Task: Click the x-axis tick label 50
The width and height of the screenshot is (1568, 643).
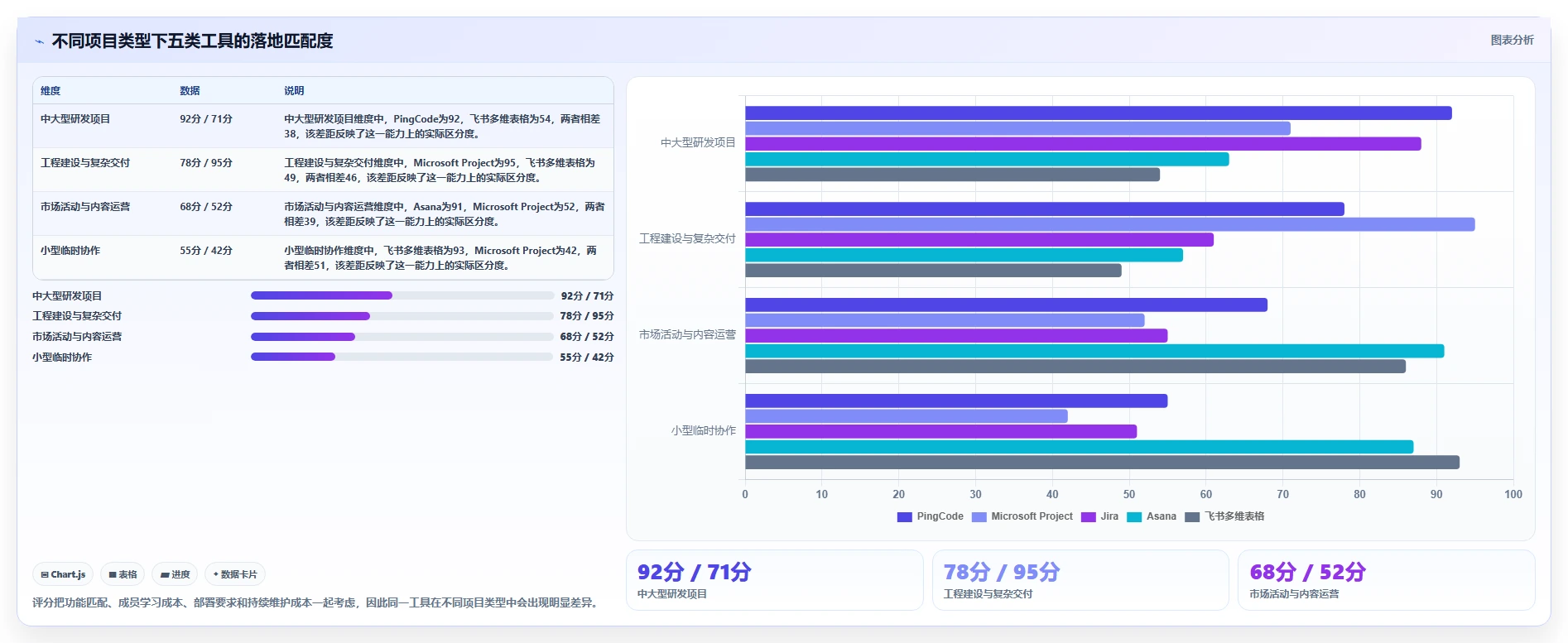Action: [x=1129, y=495]
